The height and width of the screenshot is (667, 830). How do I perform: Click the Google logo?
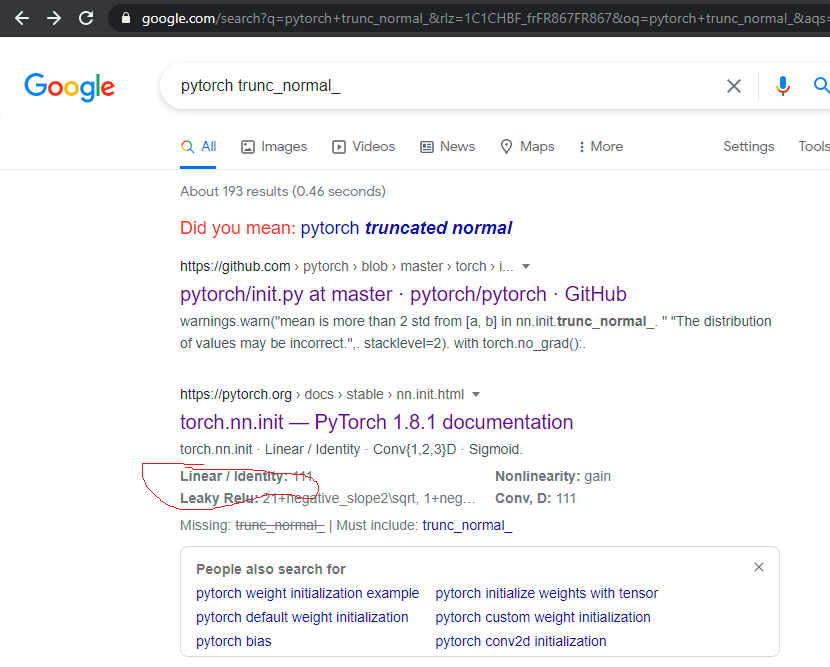pyautogui.click(x=69, y=88)
